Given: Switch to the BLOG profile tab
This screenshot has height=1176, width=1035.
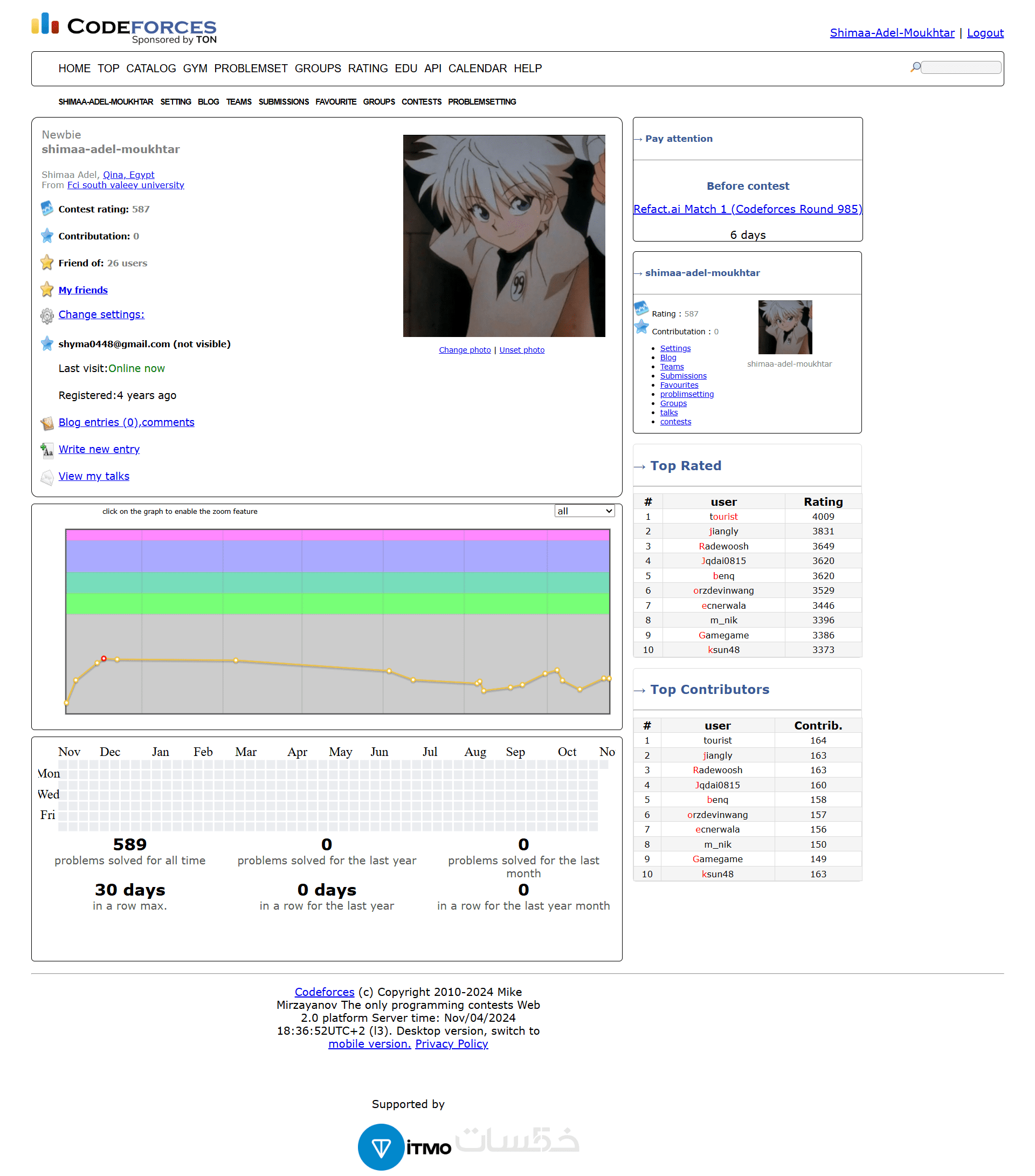Looking at the screenshot, I should click(208, 102).
